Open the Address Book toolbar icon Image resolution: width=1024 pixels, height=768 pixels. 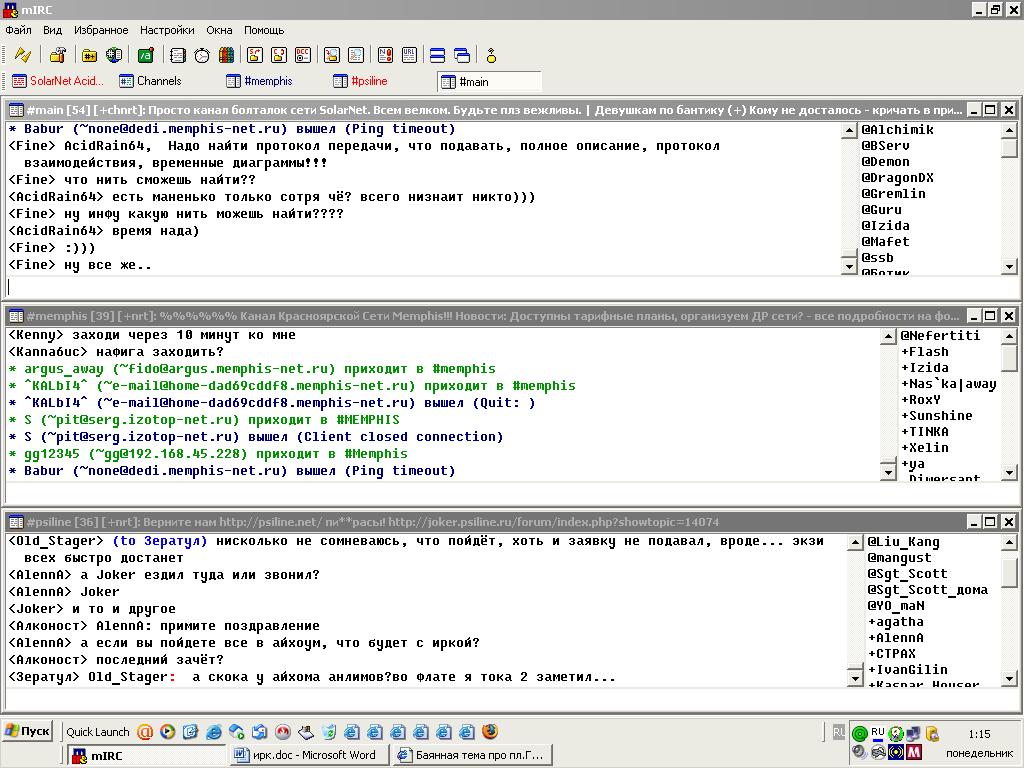pos(177,55)
